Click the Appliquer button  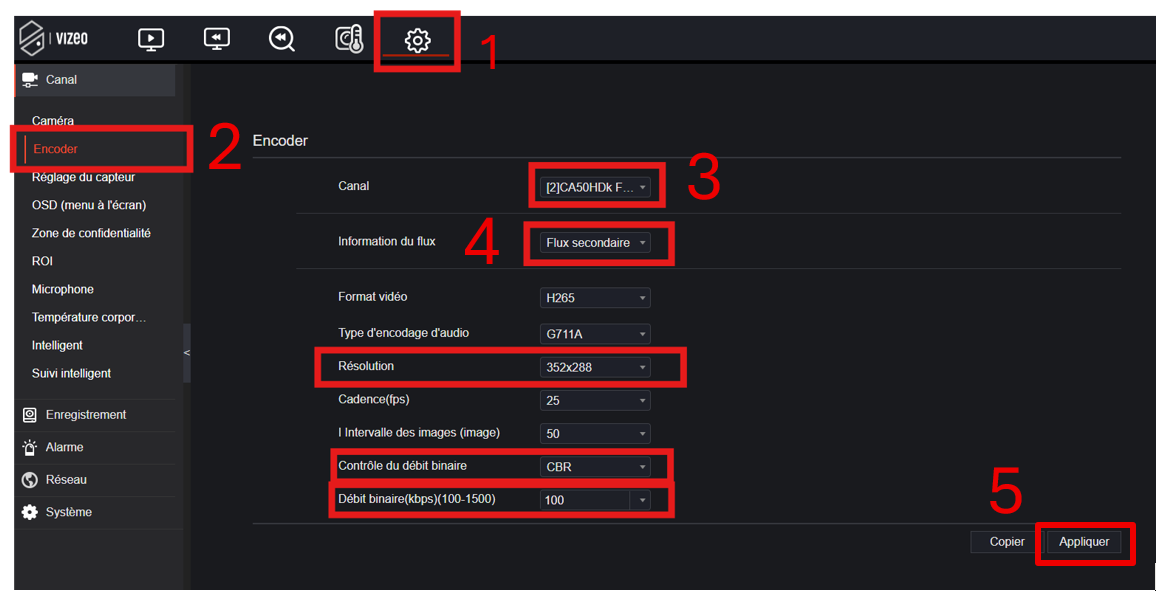pos(1084,542)
